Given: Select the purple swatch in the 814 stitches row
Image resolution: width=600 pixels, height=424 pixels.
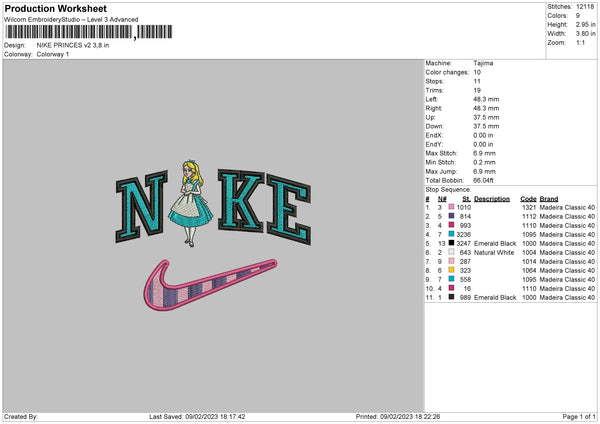Looking at the screenshot, I should click(x=451, y=216).
